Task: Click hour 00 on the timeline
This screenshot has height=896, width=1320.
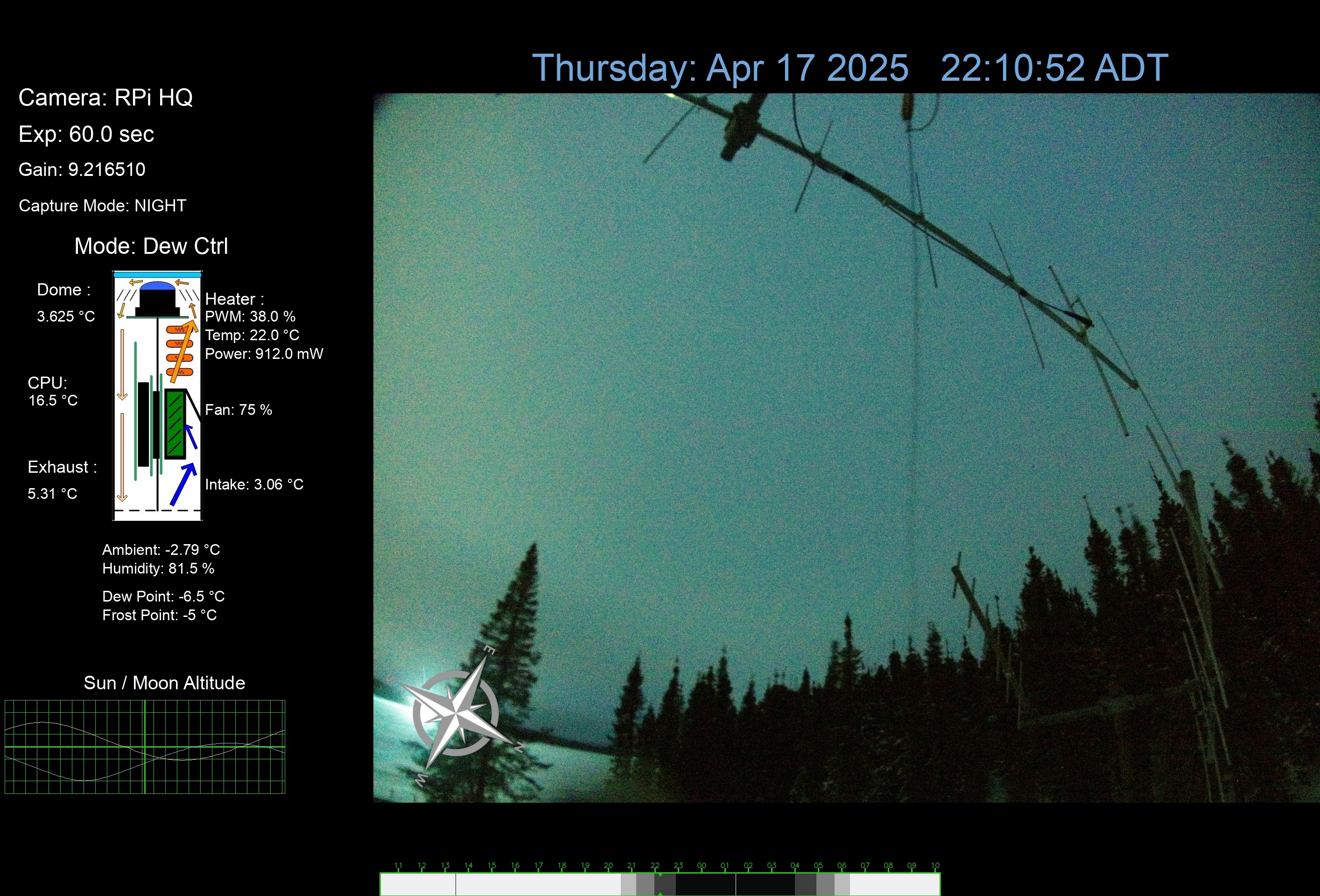Action: 702,866
